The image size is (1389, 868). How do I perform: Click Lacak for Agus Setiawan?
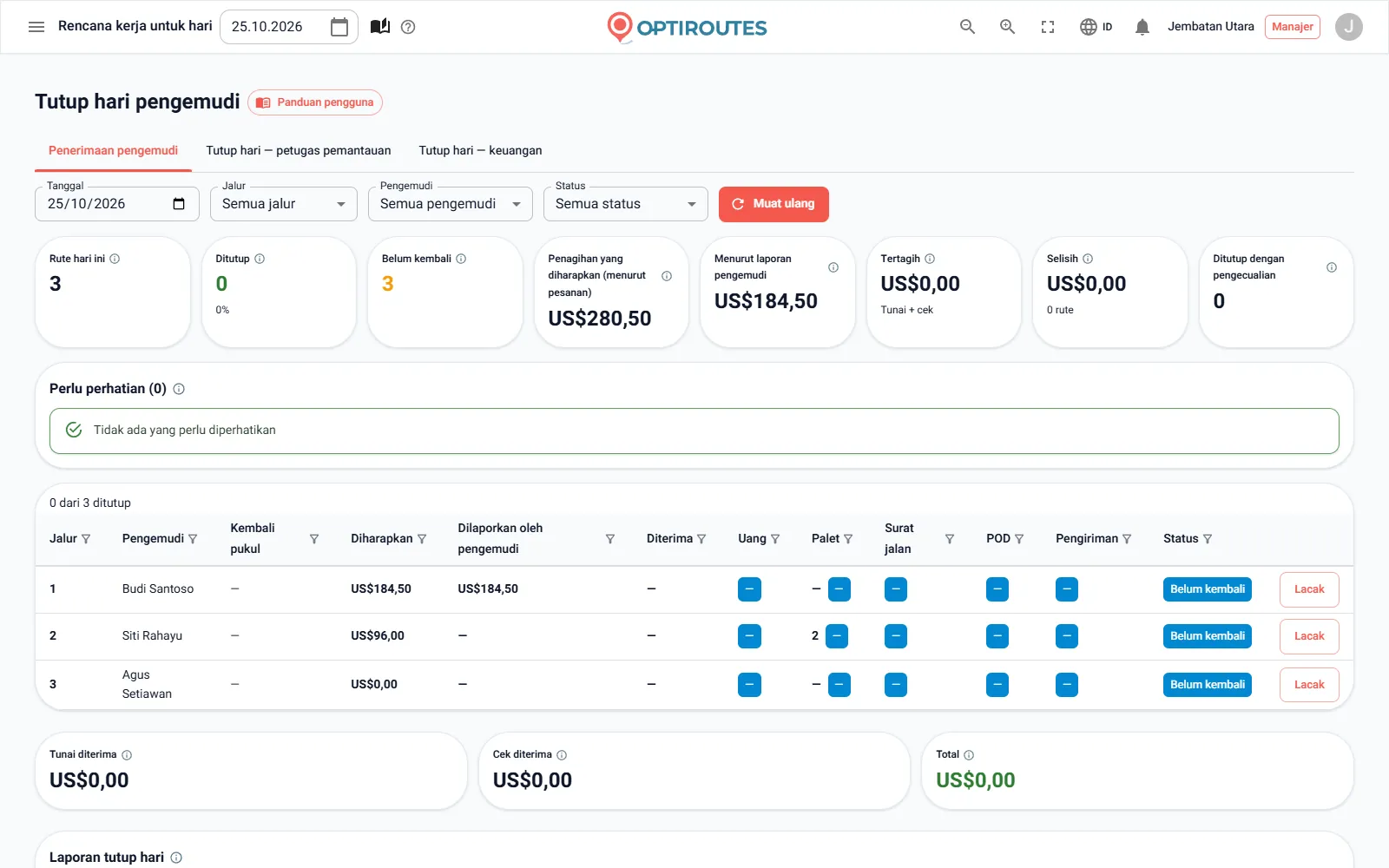point(1309,685)
